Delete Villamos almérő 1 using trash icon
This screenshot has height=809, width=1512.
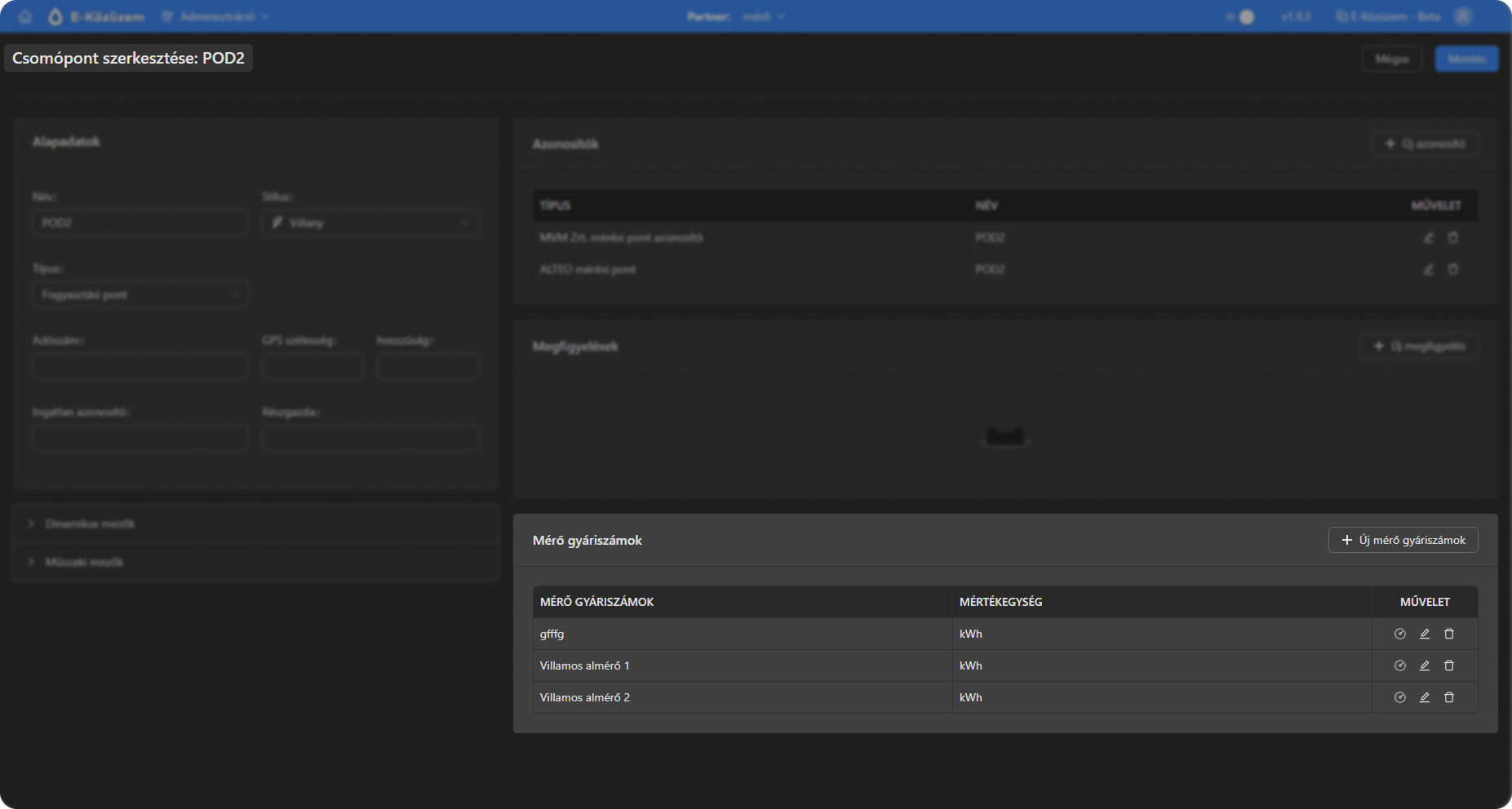pos(1448,665)
